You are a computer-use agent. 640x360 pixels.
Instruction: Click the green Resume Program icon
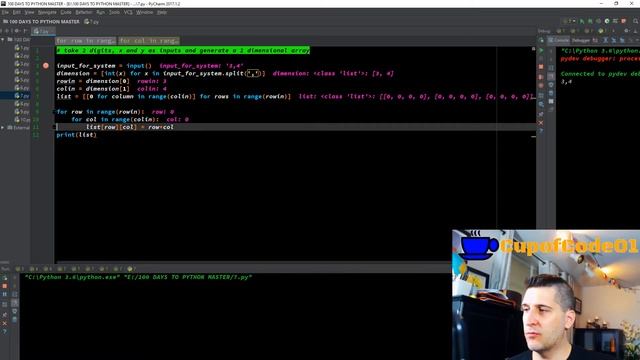point(541,50)
